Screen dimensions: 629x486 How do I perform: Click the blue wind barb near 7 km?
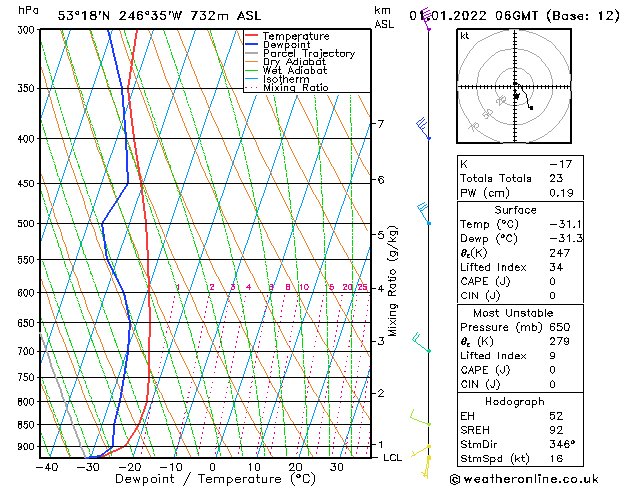pos(423,128)
